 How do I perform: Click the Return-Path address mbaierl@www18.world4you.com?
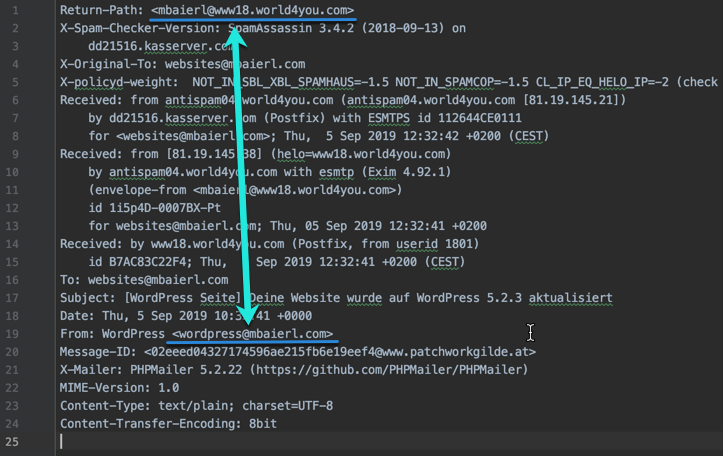click(x=252, y=10)
